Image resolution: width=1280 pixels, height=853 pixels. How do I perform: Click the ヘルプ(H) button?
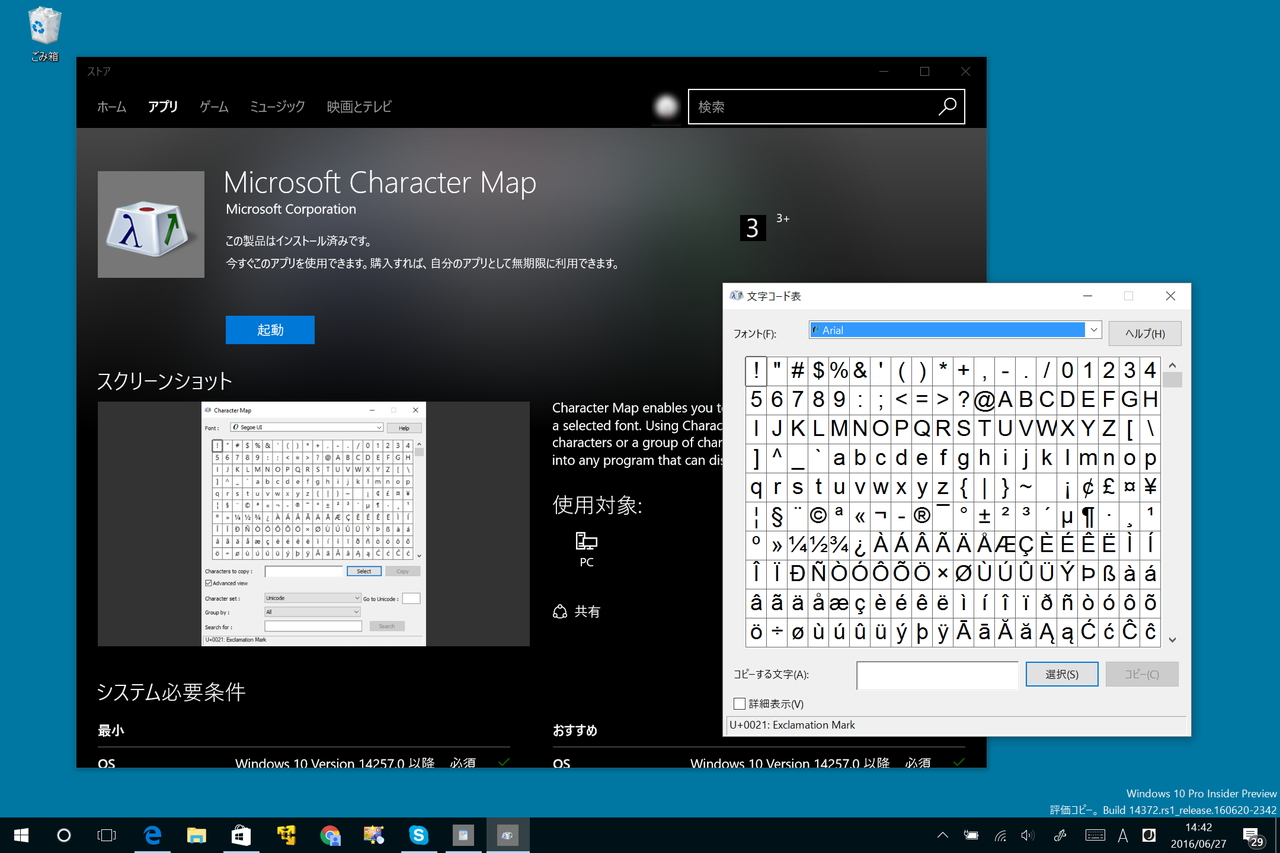click(1145, 333)
